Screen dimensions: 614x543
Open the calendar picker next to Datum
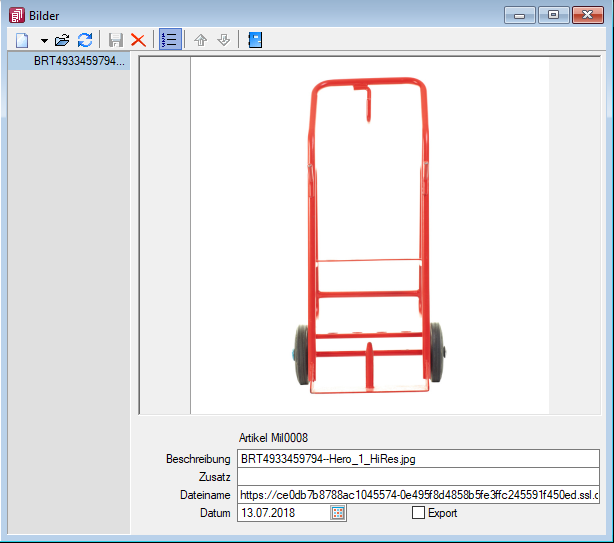coord(338,513)
